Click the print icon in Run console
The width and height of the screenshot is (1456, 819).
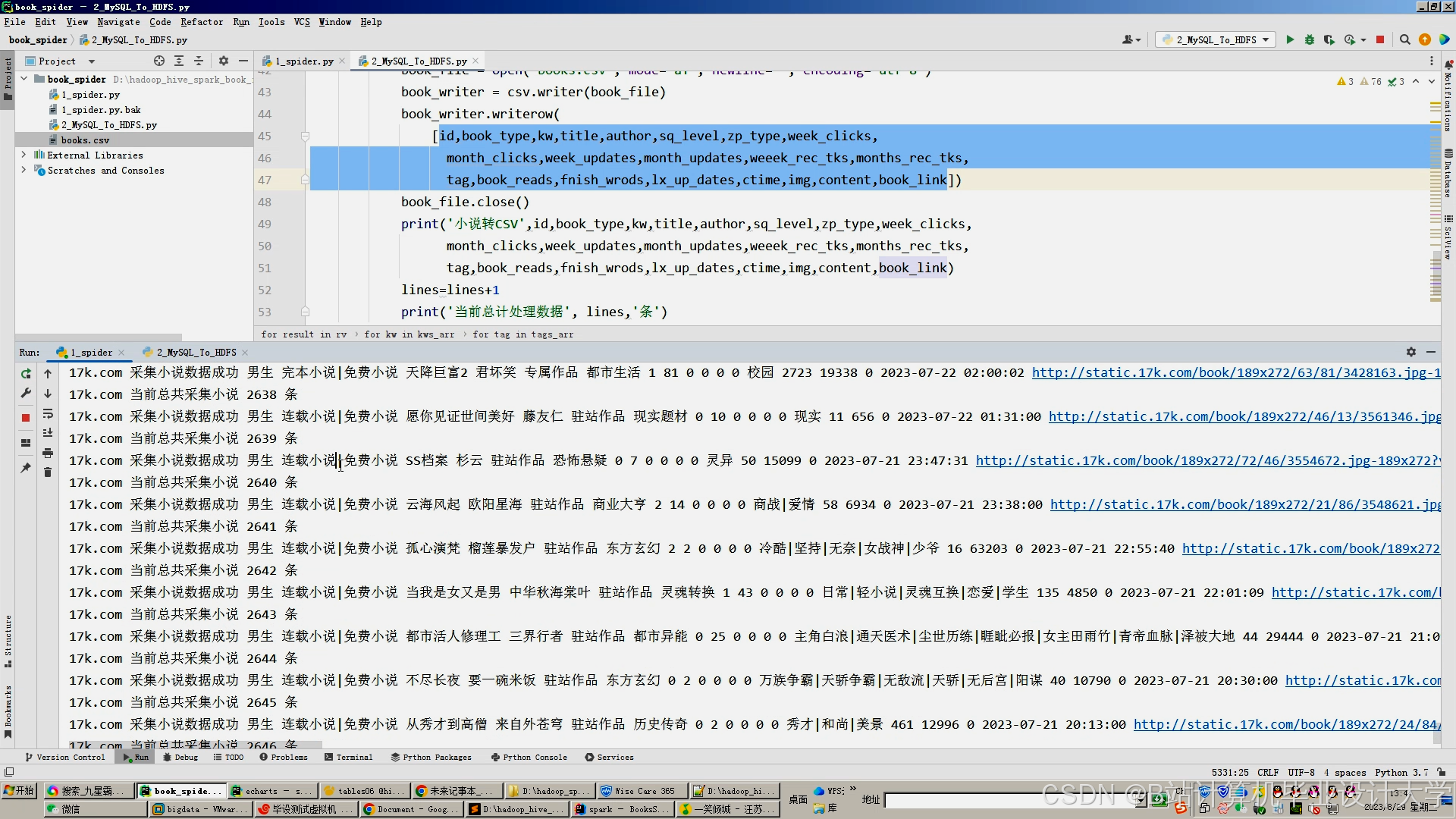point(48,453)
